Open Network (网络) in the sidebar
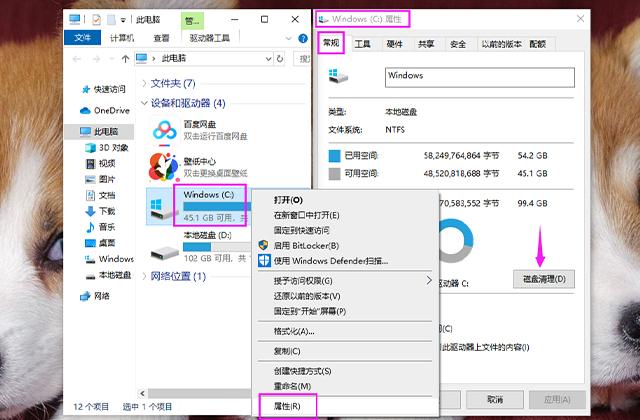The height and width of the screenshot is (420, 640). click(95, 296)
